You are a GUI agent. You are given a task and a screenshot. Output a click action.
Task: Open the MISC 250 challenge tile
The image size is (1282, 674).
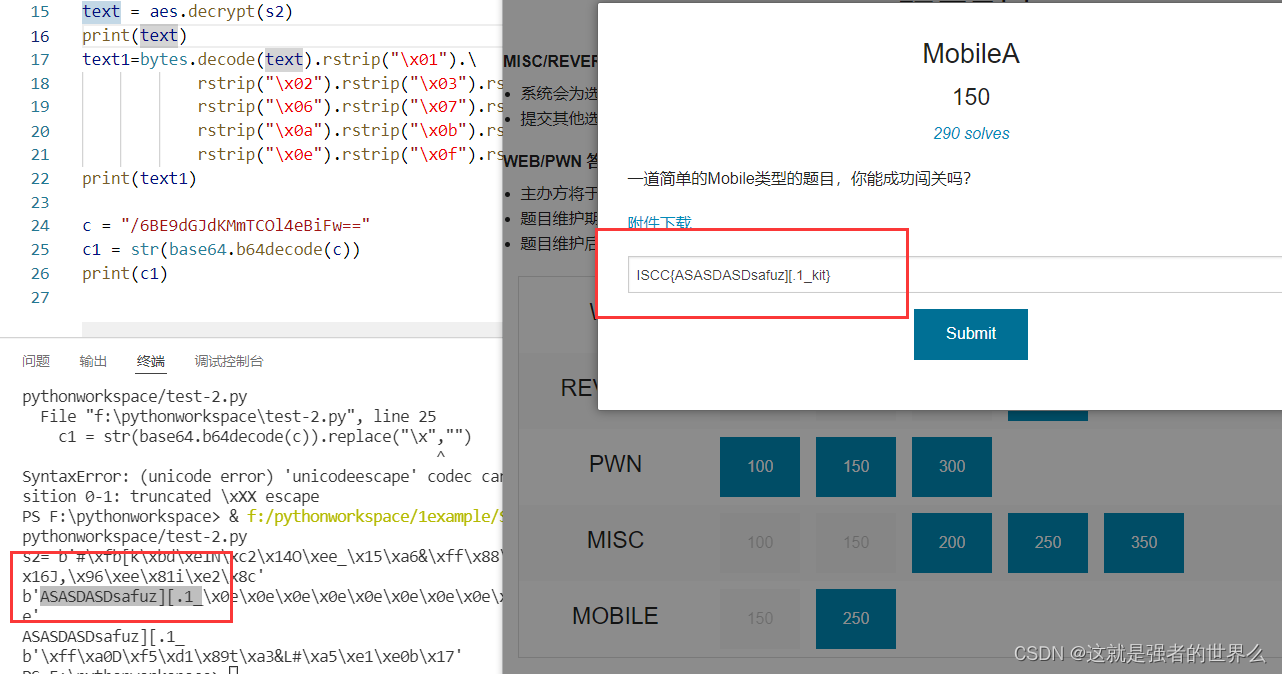(x=1047, y=542)
